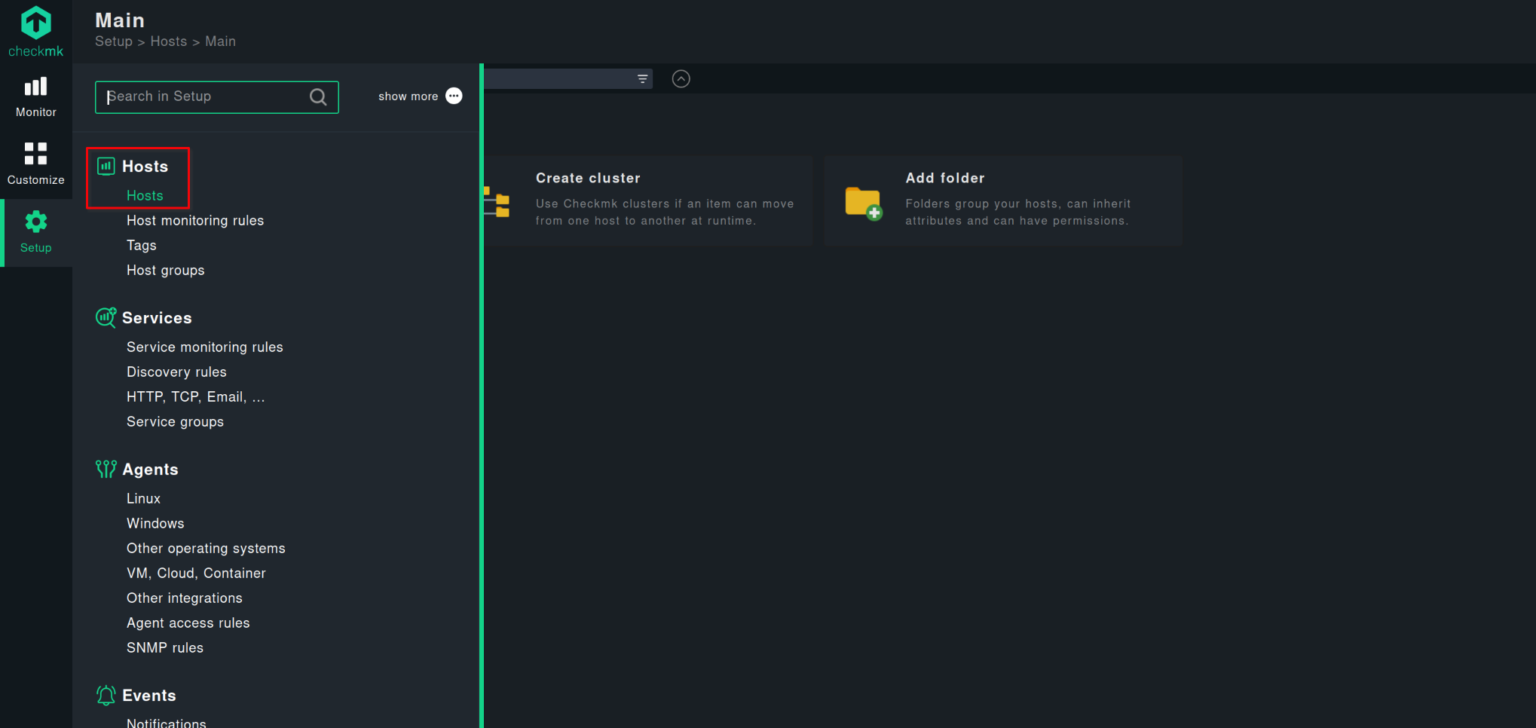Click the Add folder icon
Screen dimensions: 1536x728
(x=863, y=202)
